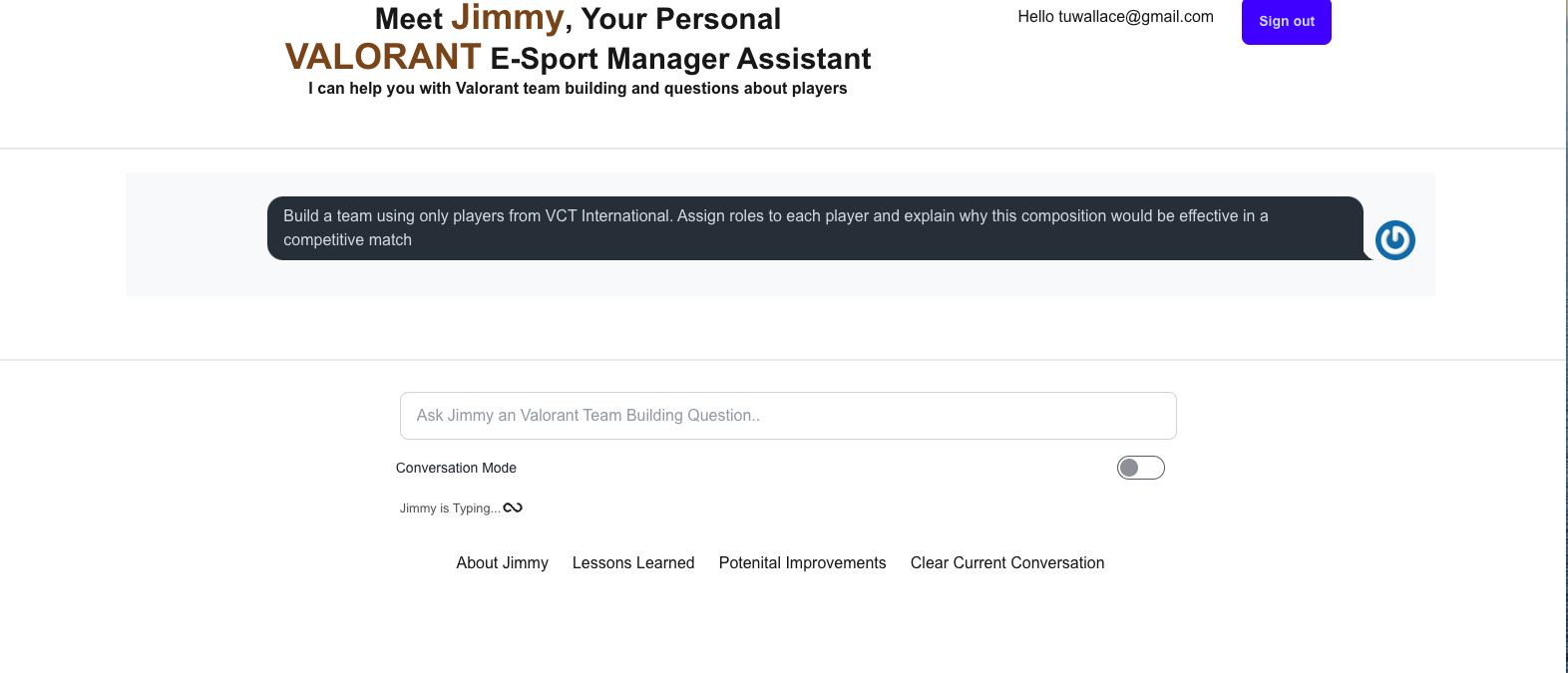Viewport: 1568px width, 673px height.
Task: Open the Lessons Learned link
Action: pos(633,563)
